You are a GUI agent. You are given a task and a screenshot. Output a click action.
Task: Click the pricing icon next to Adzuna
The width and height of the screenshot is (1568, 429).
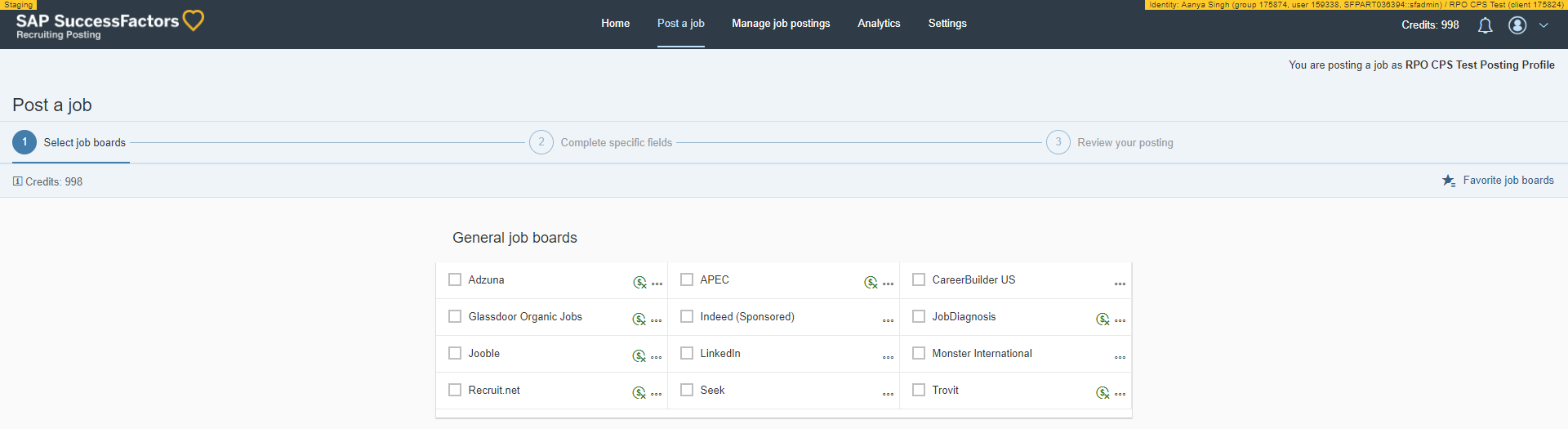(x=639, y=283)
